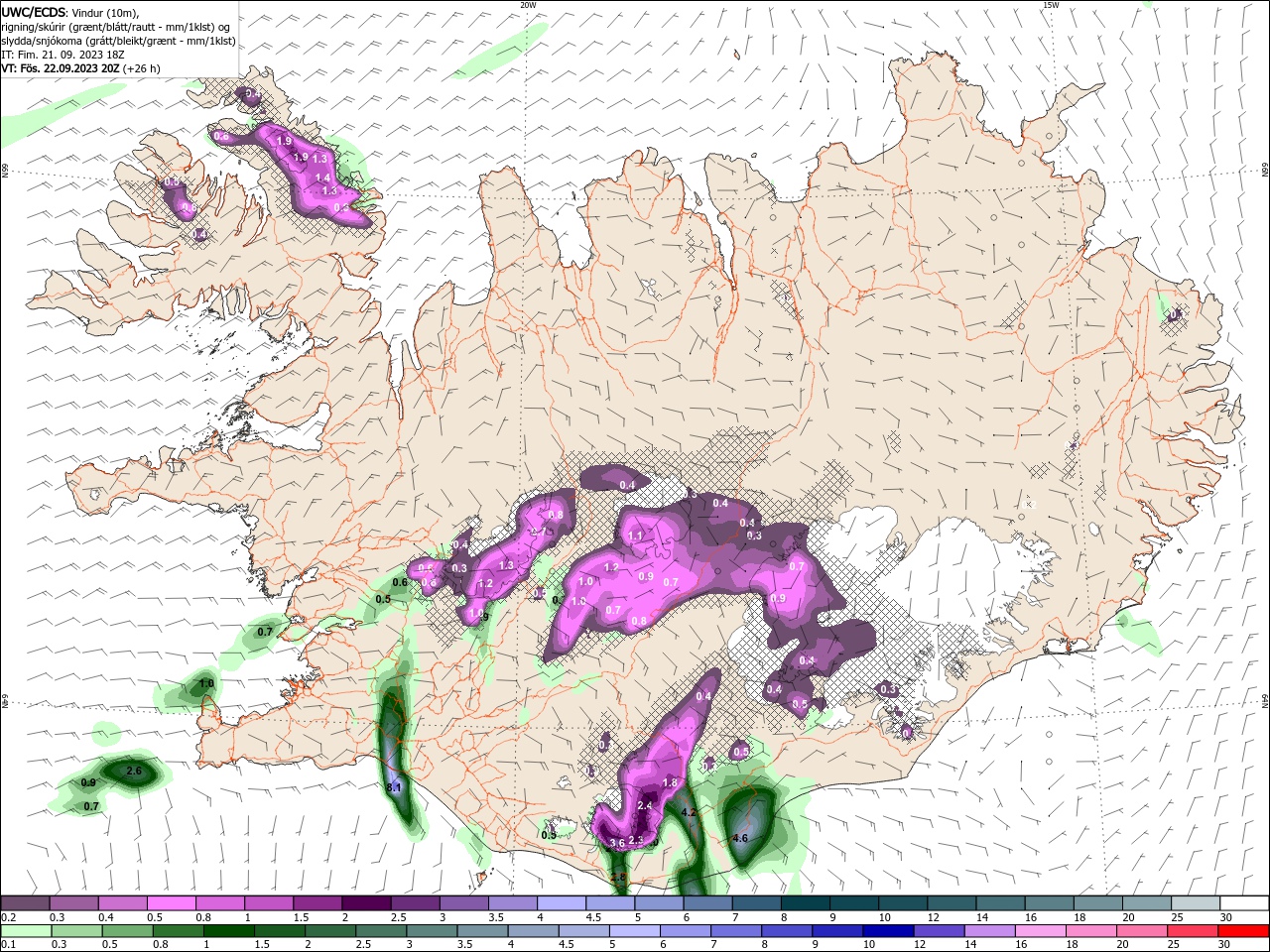This screenshot has width=1270, height=952.
Task: Pick the bright pink 0.5 swatch in the snow legend
Action: click(x=171, y=902)
